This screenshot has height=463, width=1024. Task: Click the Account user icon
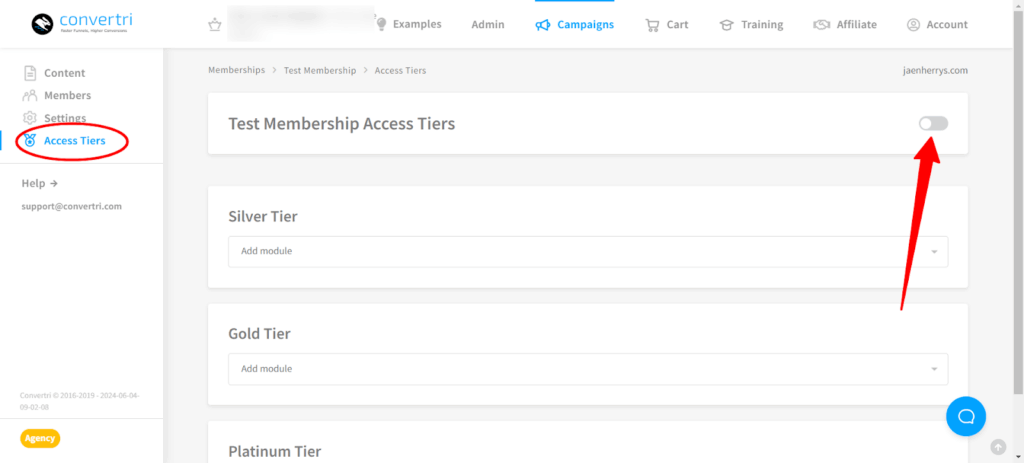click(913, 25)
